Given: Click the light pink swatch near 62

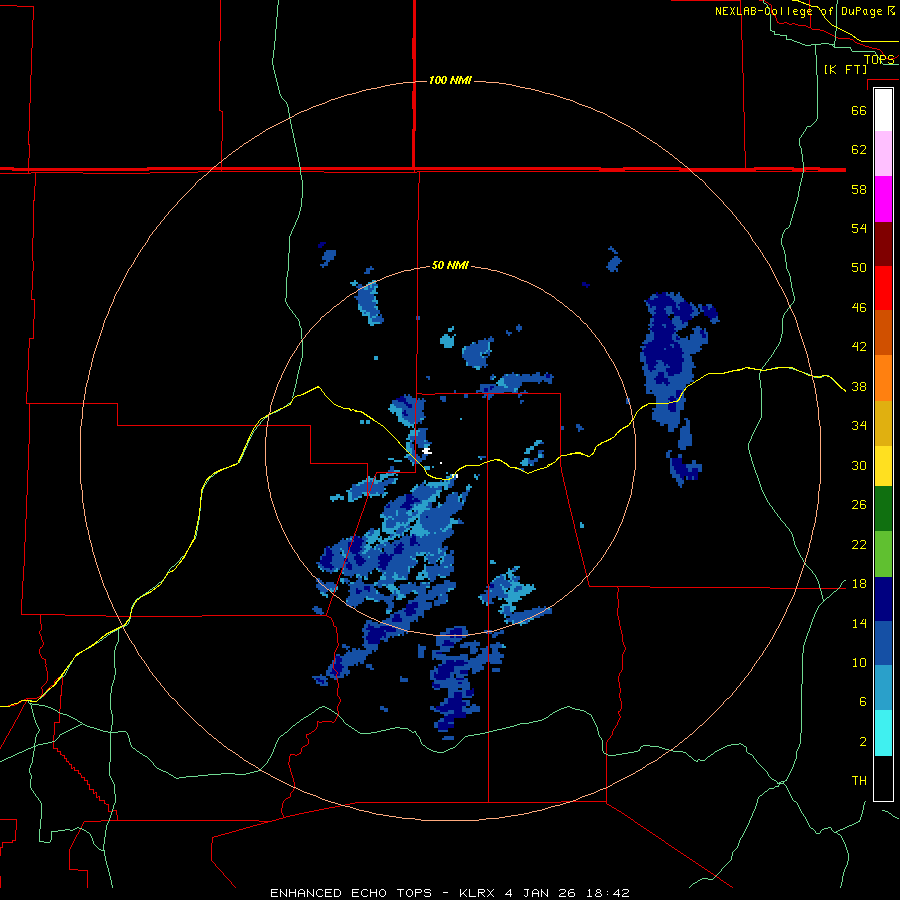Looking at the screenshot, I should pyautogui.click(x=883, y=153).
